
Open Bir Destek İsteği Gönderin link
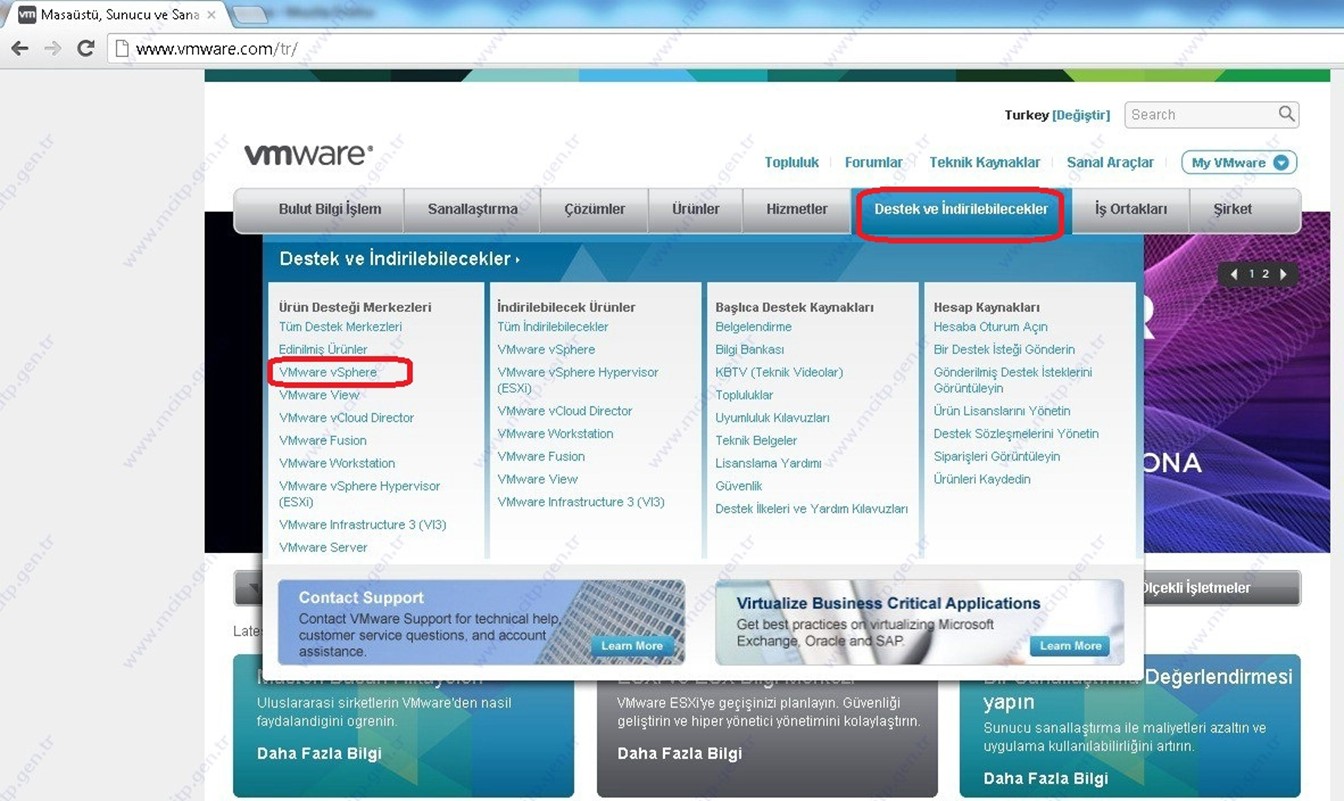[x=1004, y=350]
